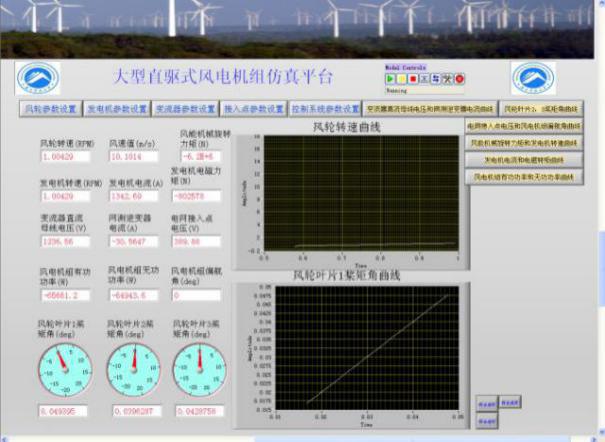Open 发电机参数设置 settings
This screenshot has height=442, width=605.
(x=117, y=109)
